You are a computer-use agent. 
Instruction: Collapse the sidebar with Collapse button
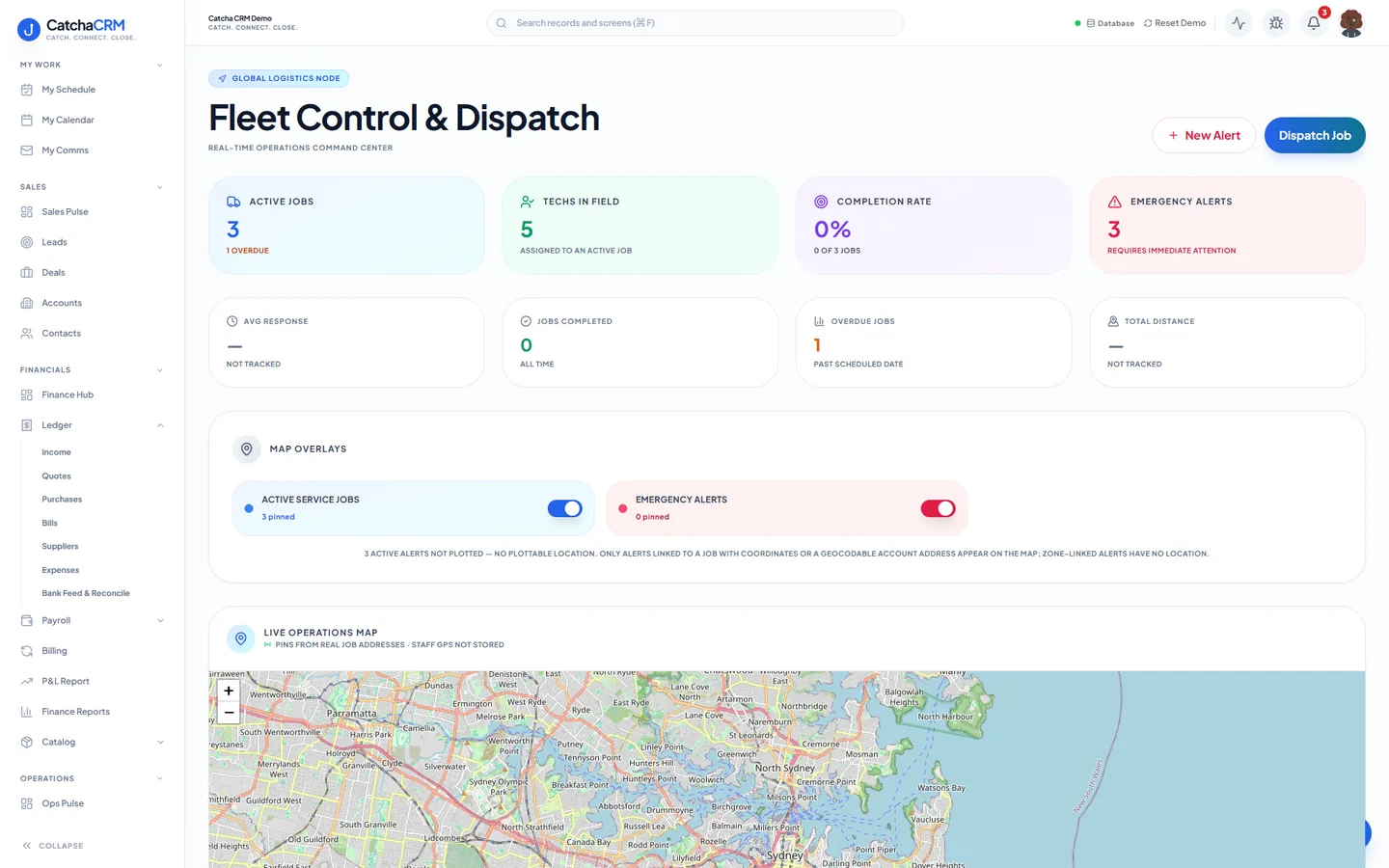[53, 846]
